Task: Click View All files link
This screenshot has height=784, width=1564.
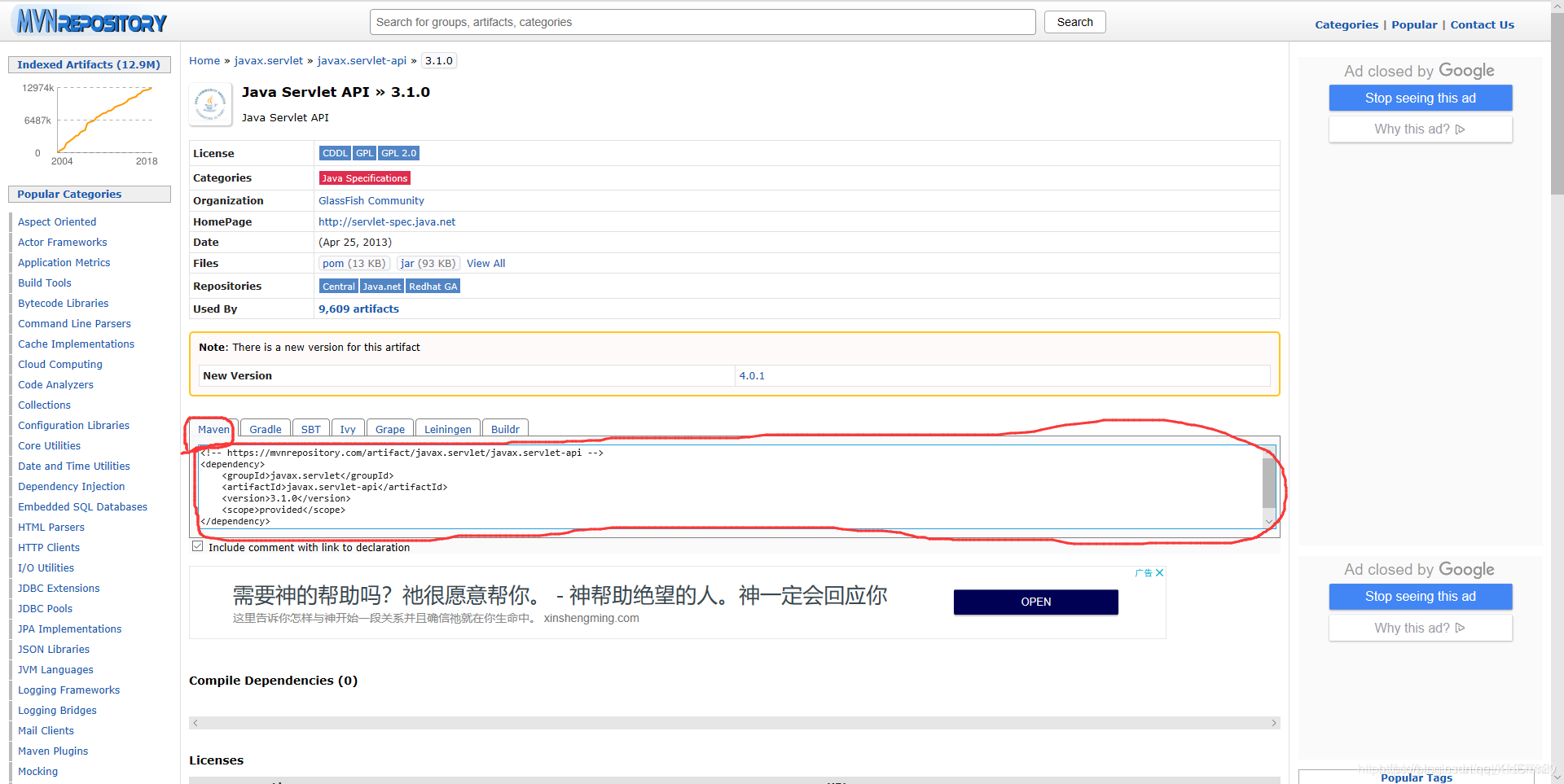Action: pos(486,263)
